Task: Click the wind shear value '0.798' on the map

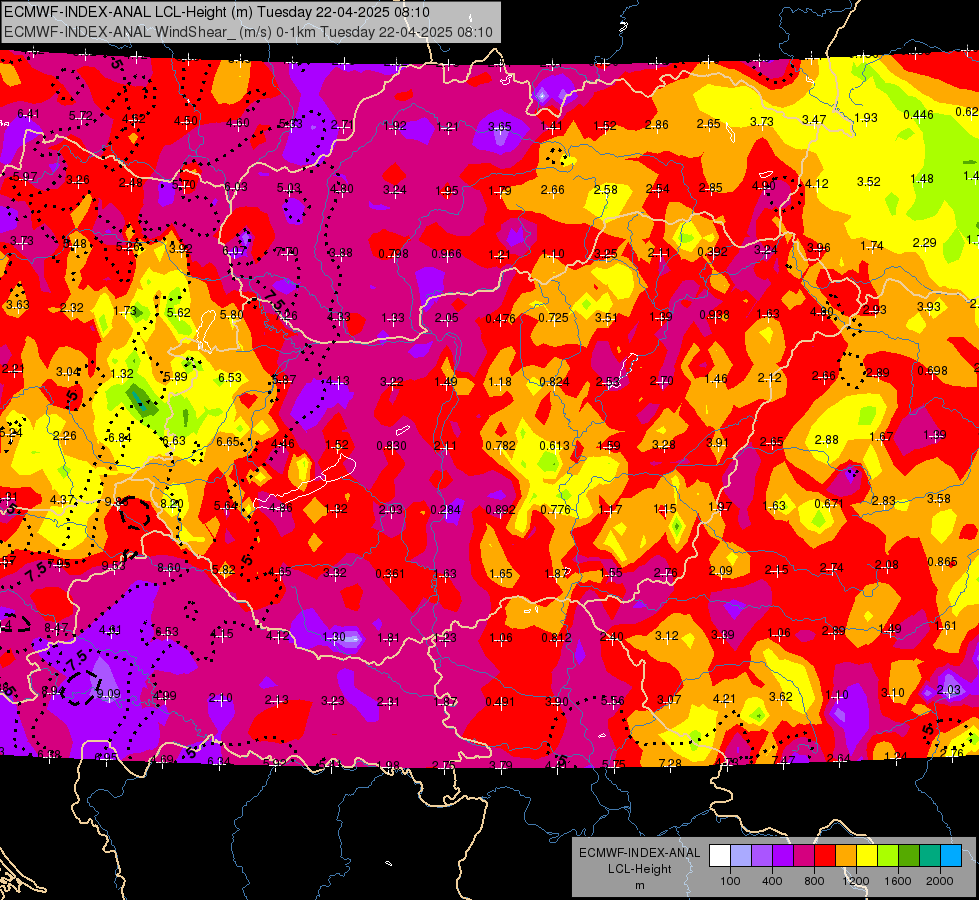Action: pyautogui.click(x=393, y=254)
